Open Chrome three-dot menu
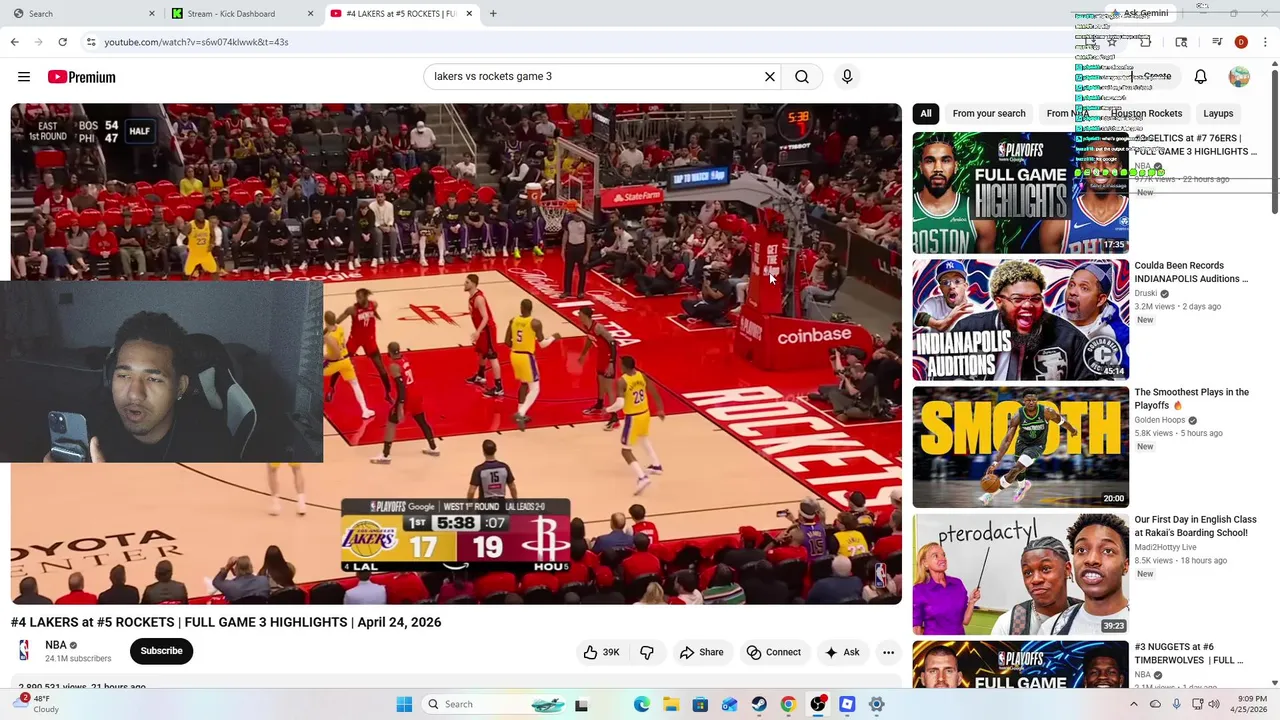 pos(1266,42)
